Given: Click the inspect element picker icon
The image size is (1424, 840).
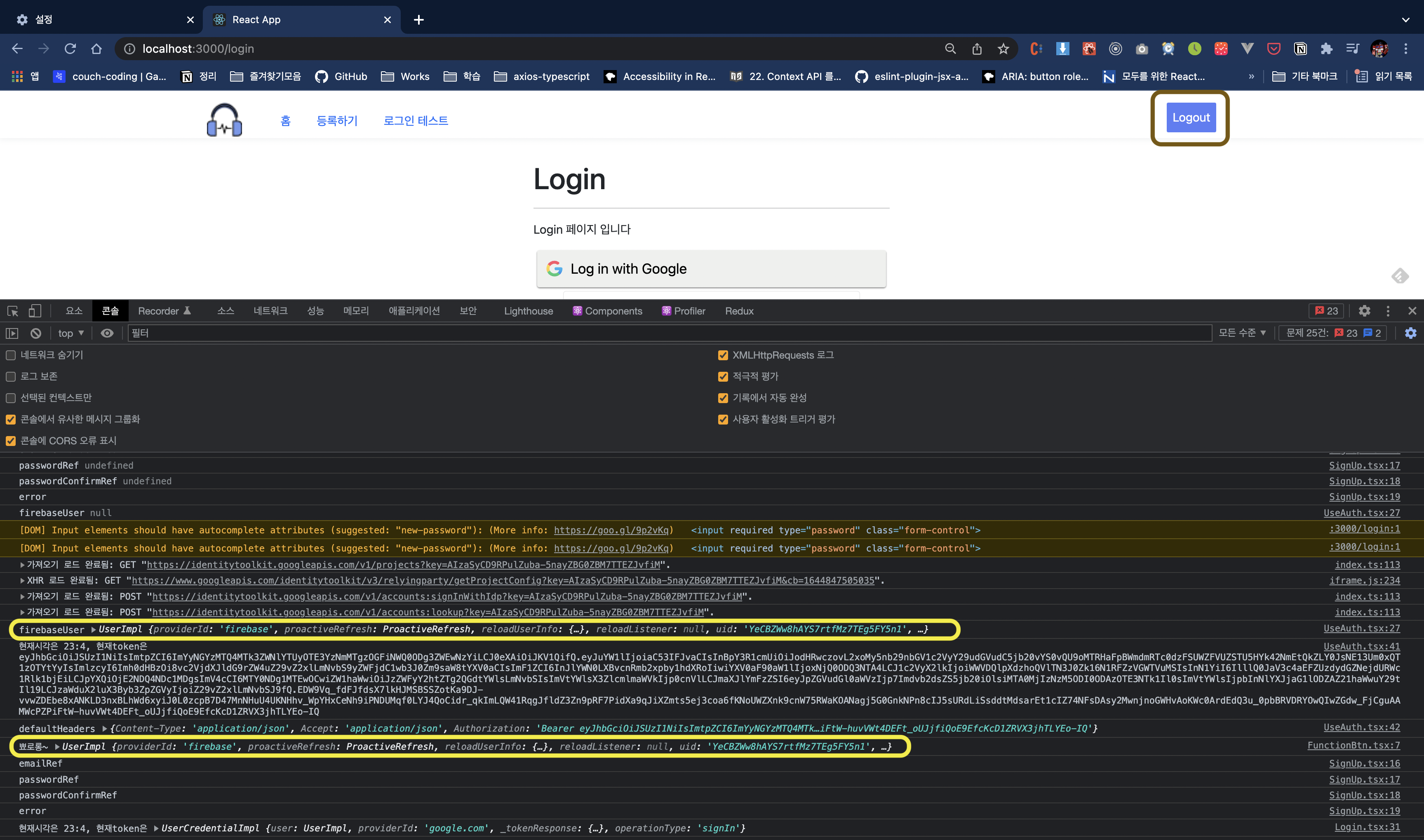Looking at the screenshot, I should (12, 311).
